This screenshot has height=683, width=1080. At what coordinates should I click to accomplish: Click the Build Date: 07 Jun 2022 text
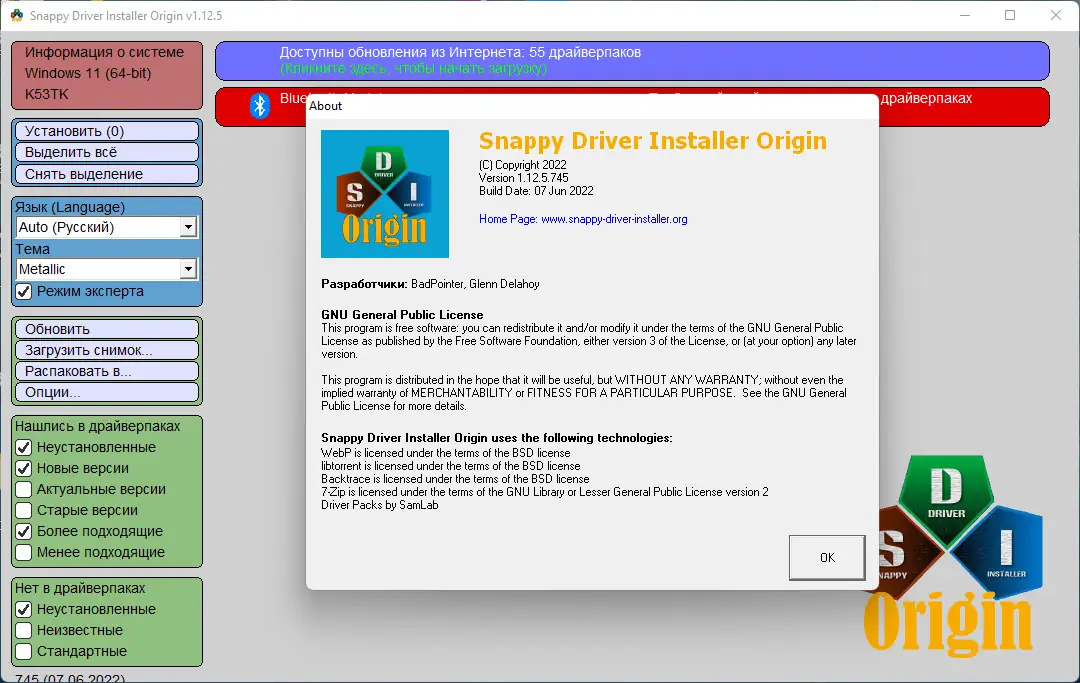point(536,191)
